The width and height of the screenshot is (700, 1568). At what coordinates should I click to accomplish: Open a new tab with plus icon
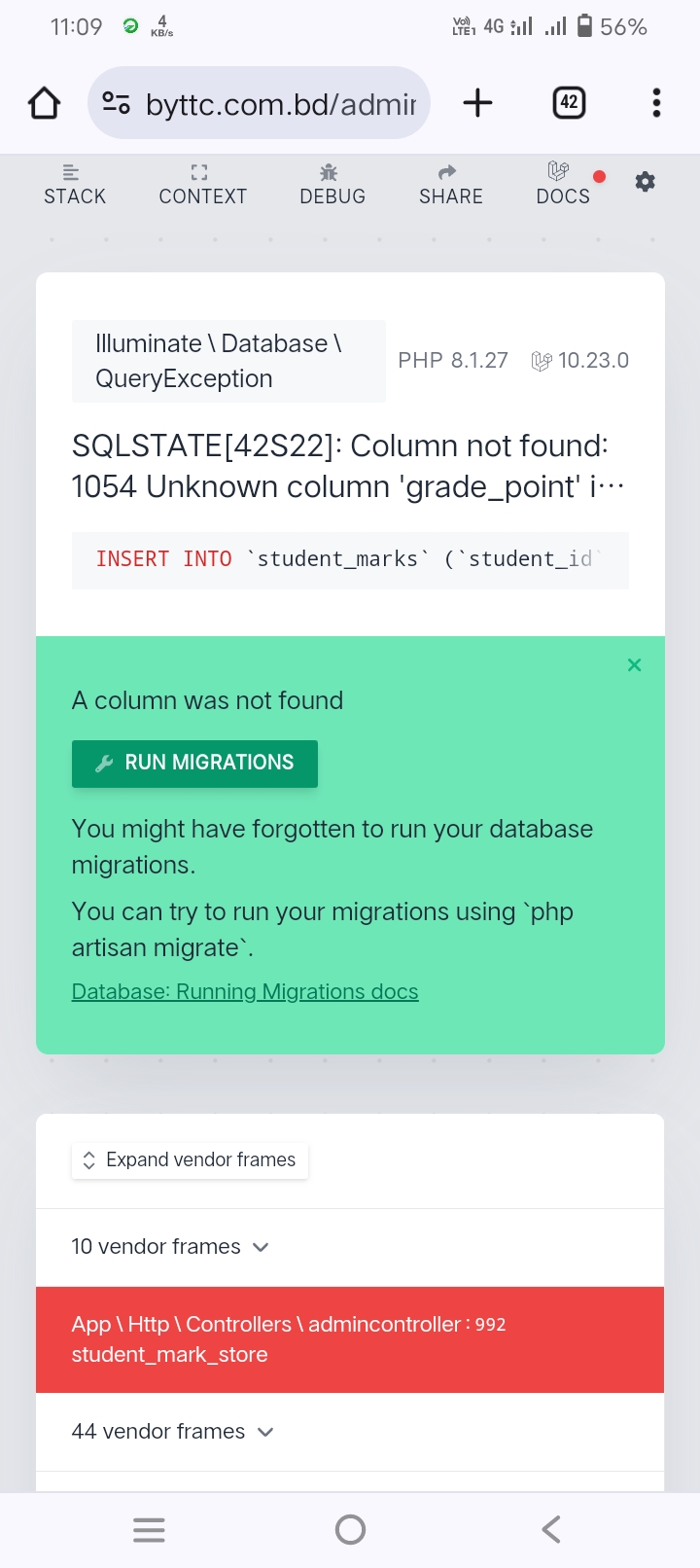coord(477,103)
